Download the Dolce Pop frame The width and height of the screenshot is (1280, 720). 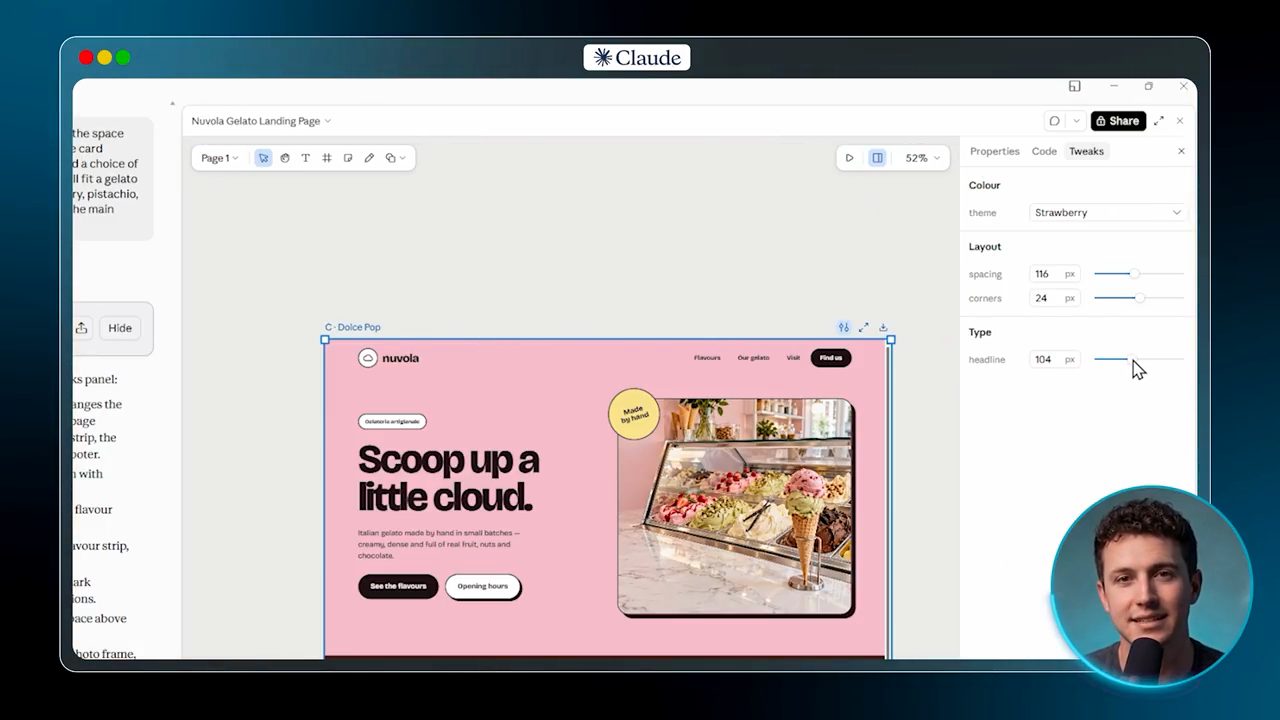pos(883,327)
